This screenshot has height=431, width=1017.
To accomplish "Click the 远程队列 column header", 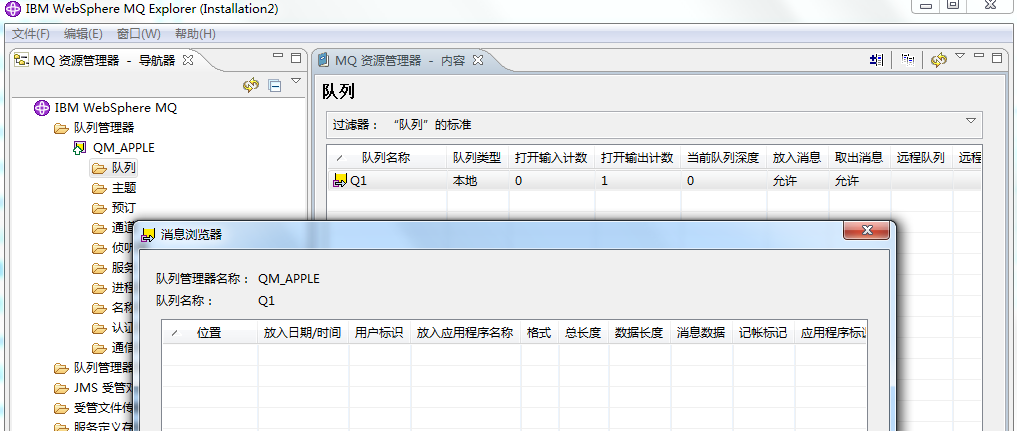I will click(921, 157).
